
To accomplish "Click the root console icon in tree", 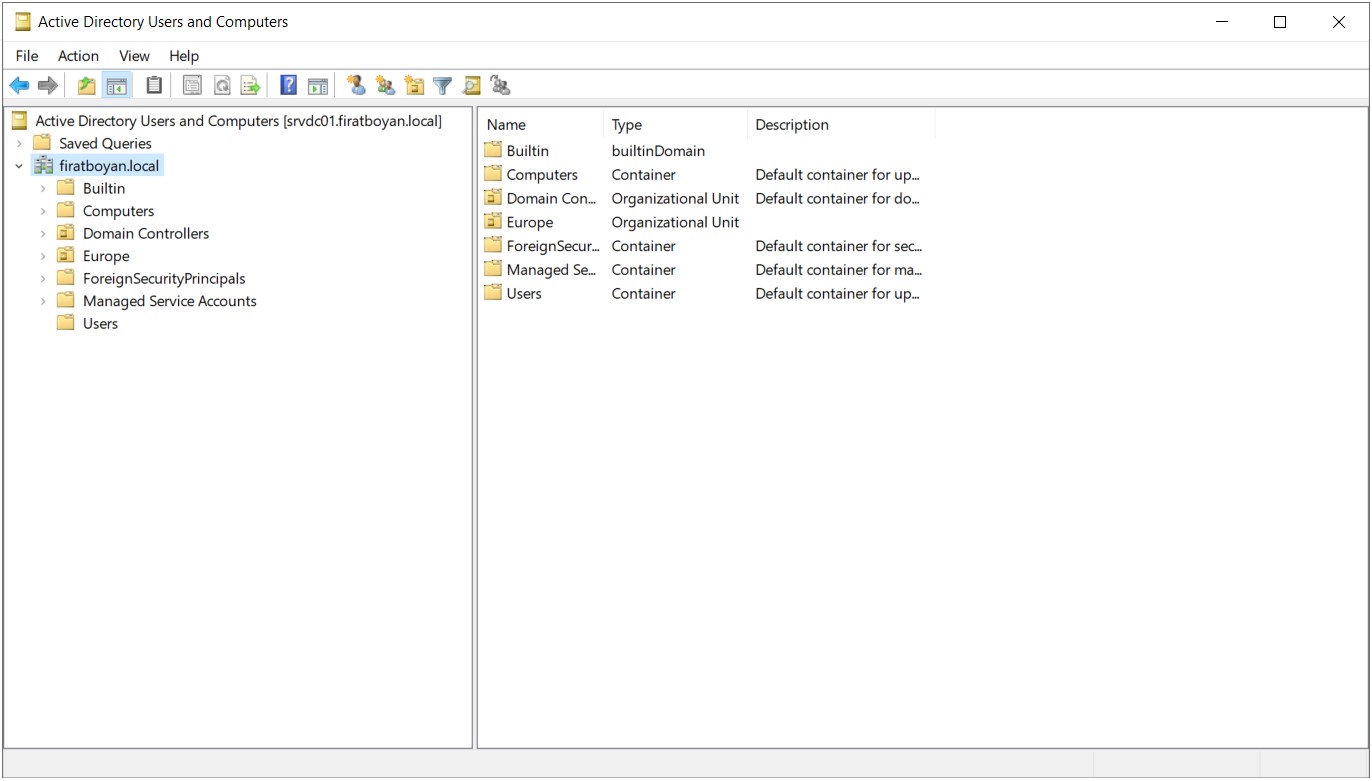I will pyautogui.click(x=20, y=121).
